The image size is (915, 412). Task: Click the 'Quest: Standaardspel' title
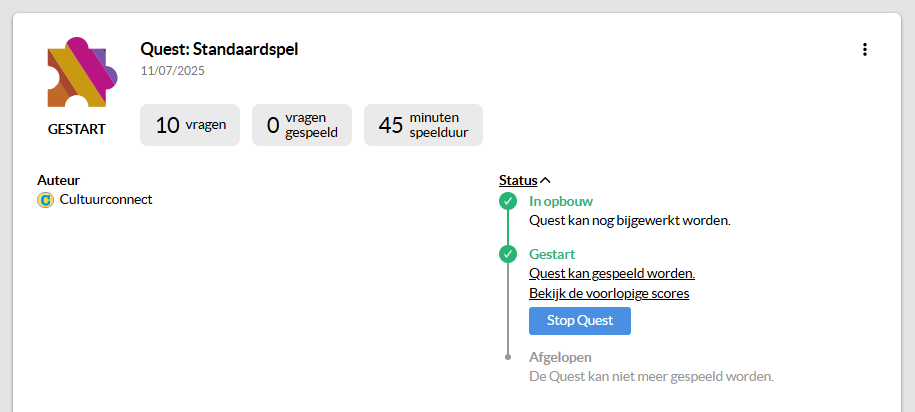tap(219, 49)
